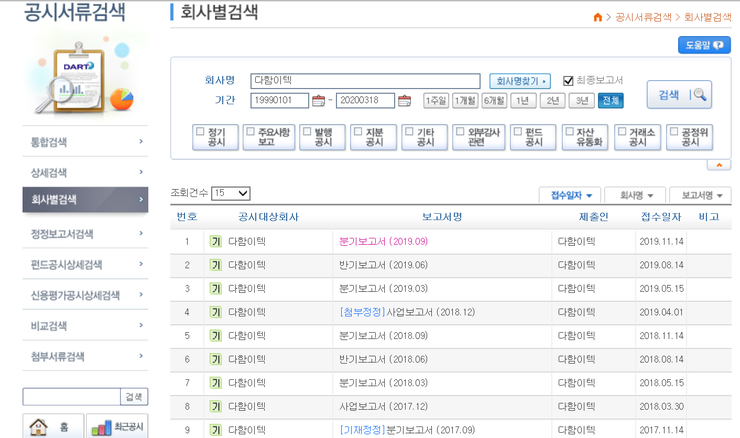Check the 주요사항보고 filter checkbox

[x=251, y=131]
